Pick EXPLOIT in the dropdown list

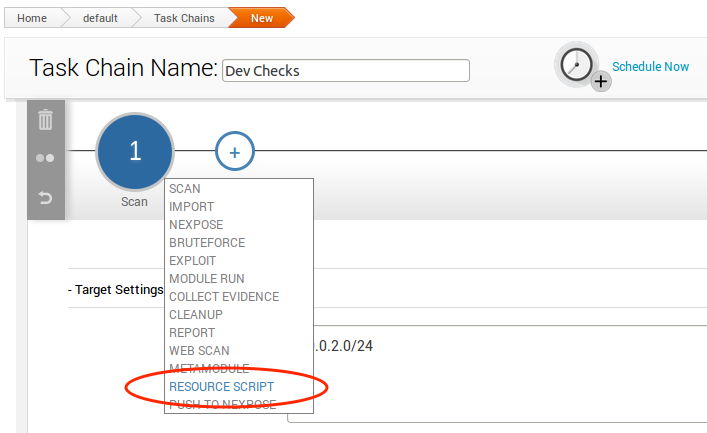(193, 260)
